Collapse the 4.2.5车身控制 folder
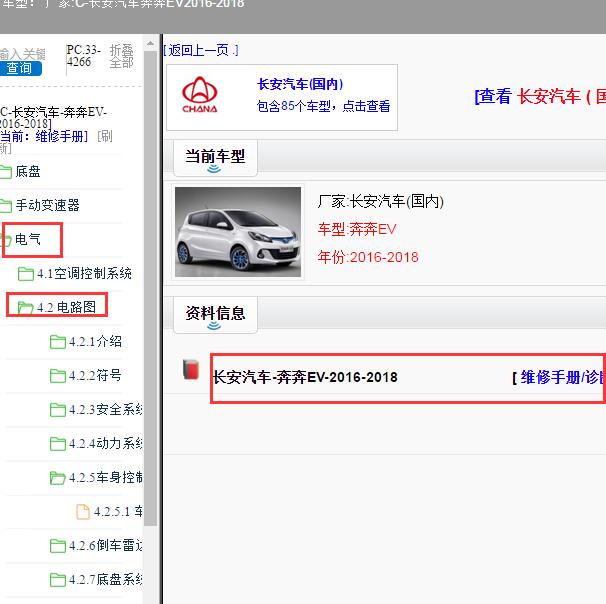Screen dimensions: 606x604 pyautogui.click(x=106, y=477)
